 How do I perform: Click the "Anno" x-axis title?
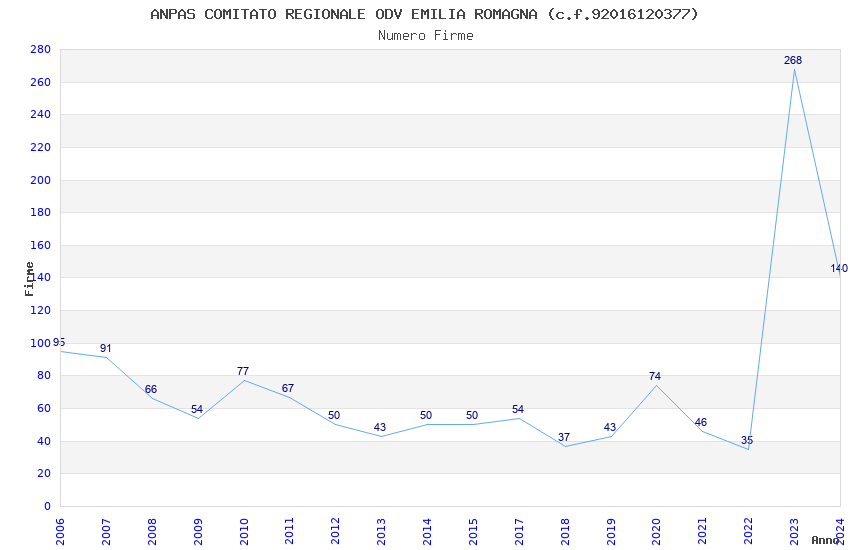tap(826, 540)
